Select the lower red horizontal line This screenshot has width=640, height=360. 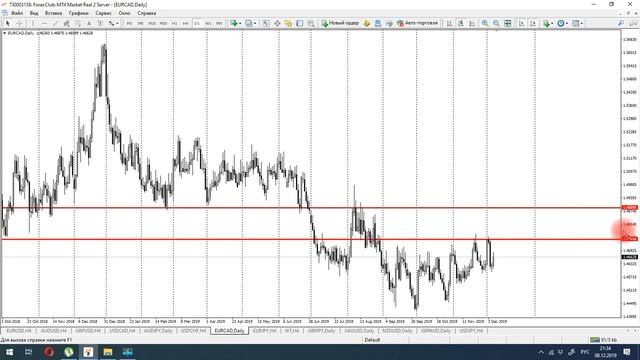310,239
